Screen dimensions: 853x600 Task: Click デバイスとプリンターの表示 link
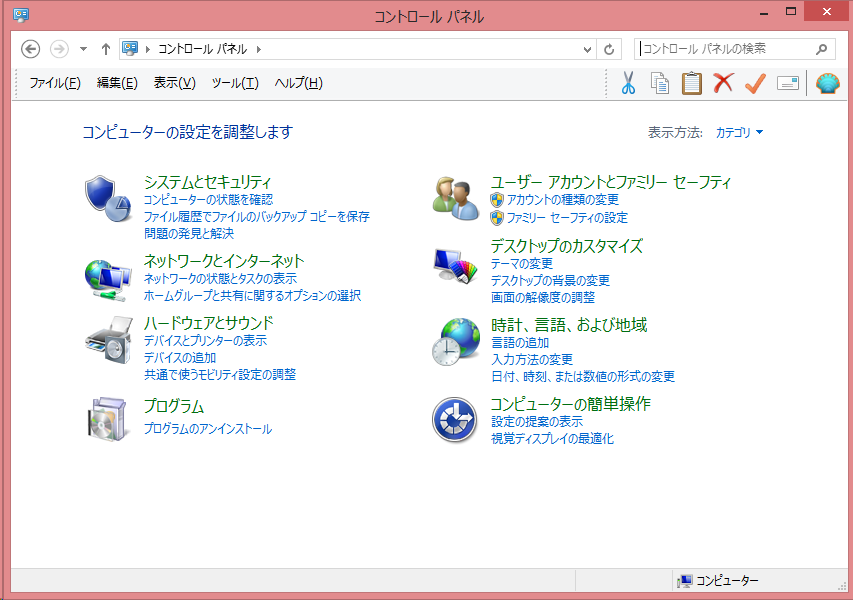(206, 341)
